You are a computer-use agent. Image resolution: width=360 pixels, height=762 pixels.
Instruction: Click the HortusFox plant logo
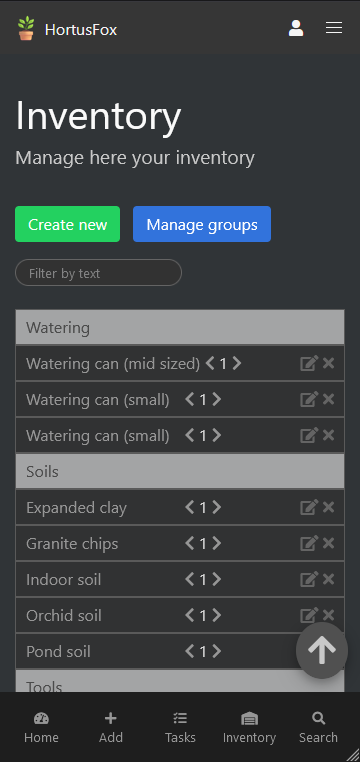(x=26, y=28)
